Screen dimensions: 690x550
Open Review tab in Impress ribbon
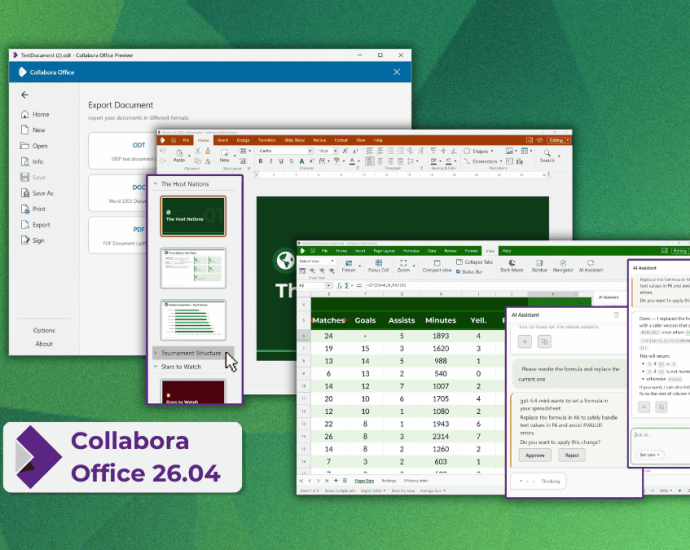319,140
